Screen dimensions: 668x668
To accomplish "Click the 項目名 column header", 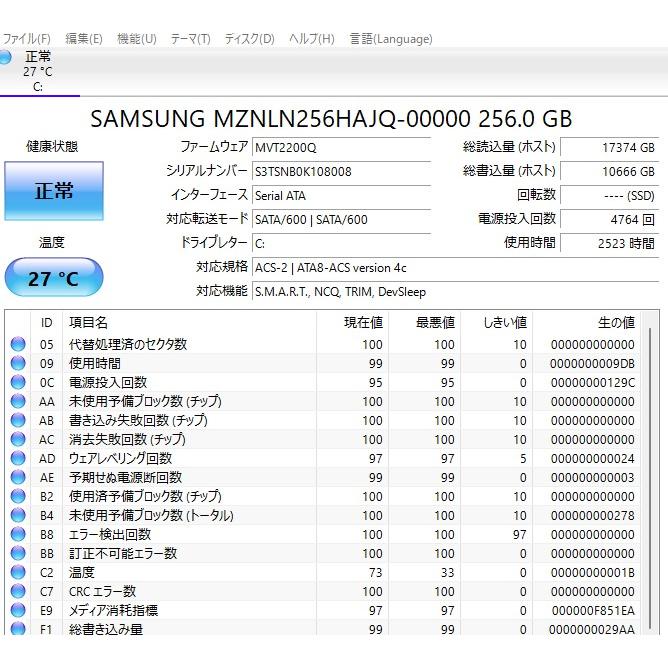I will click(189, 322).
